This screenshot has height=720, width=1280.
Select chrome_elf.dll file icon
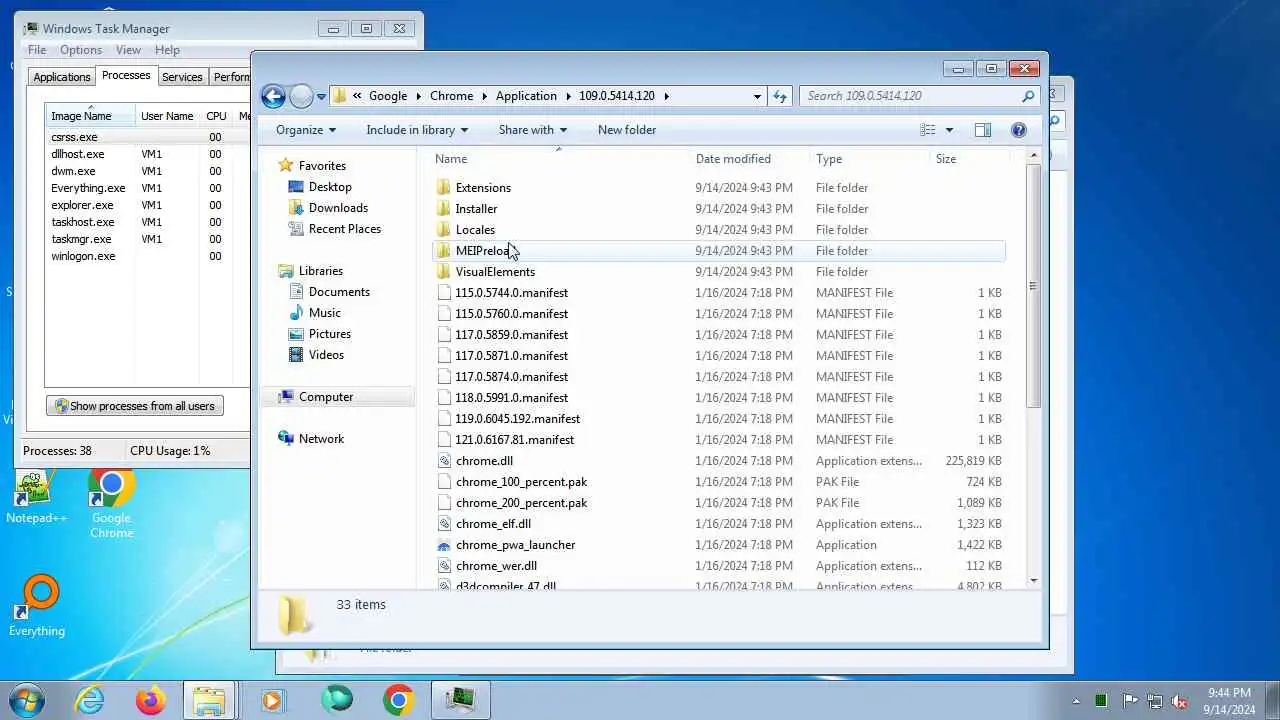(x=444, y=524)
